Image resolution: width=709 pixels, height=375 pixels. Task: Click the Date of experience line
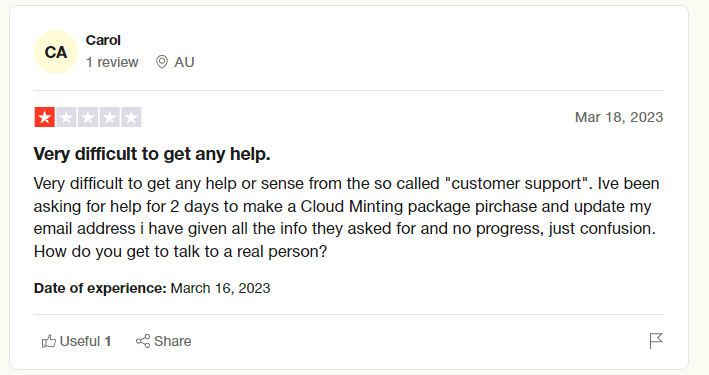click(x=152, y=288)
